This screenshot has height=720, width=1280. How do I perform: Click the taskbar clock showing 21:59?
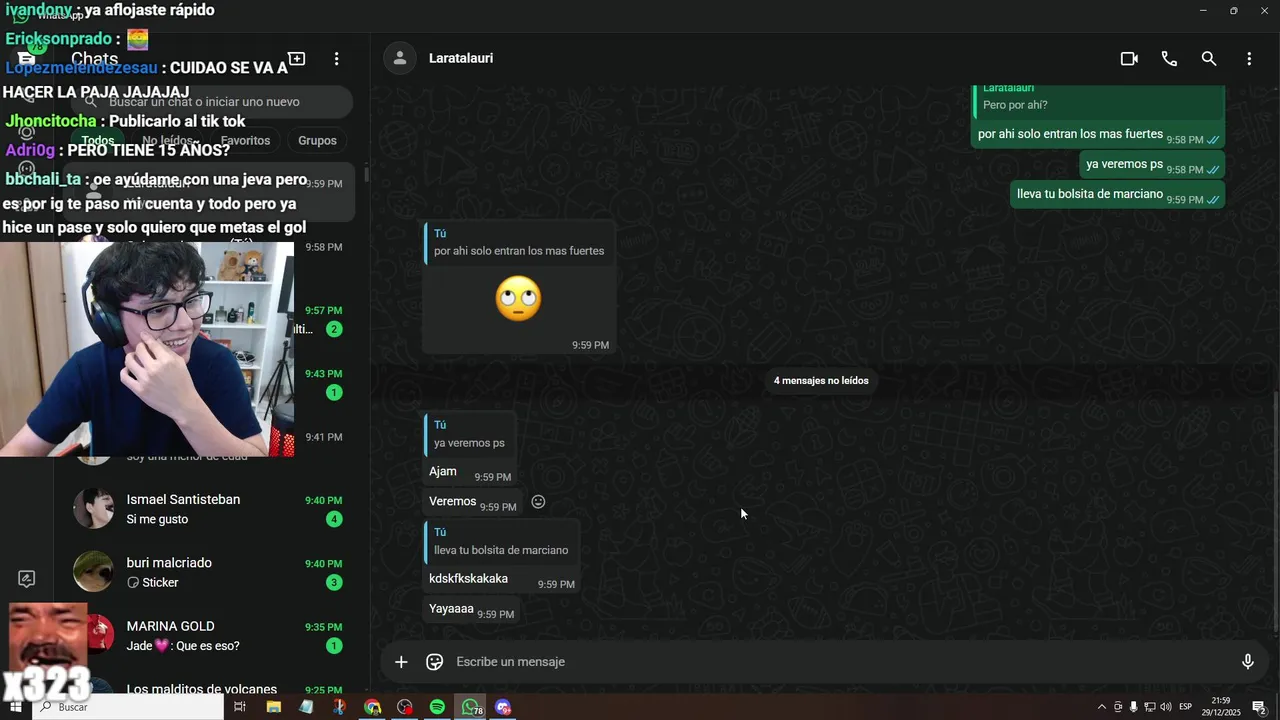pos(1220,707)
